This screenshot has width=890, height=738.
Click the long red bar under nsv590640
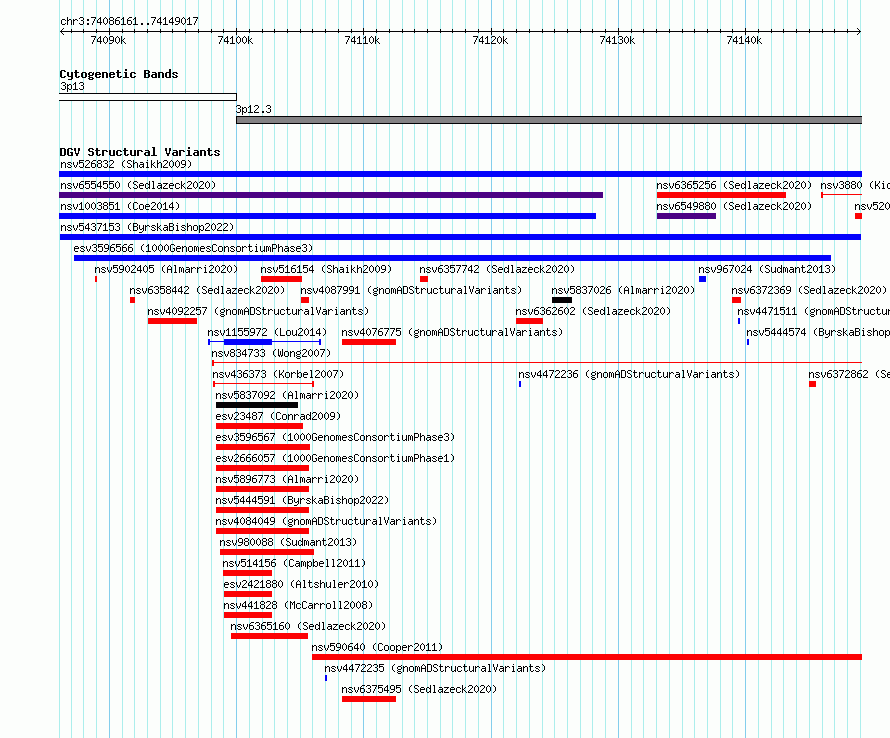click(587, 657)
